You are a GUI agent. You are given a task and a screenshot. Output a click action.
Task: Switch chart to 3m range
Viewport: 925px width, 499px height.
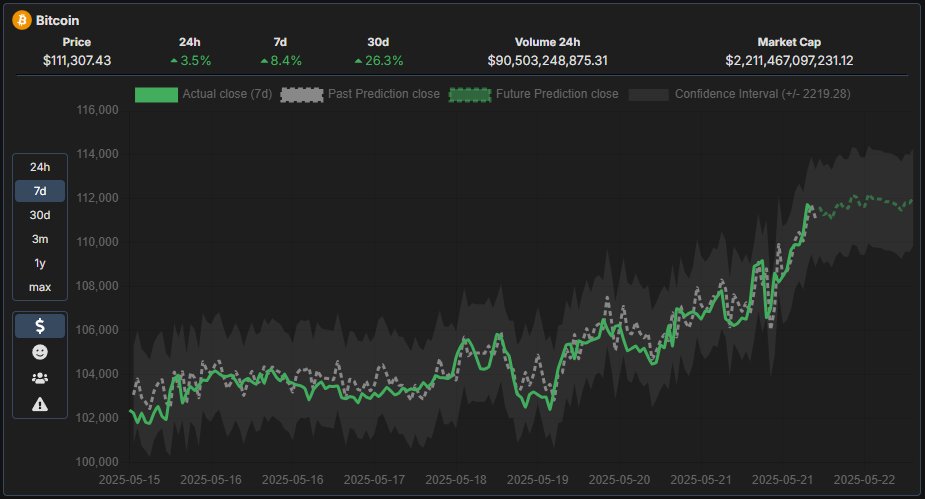(40, 239)
